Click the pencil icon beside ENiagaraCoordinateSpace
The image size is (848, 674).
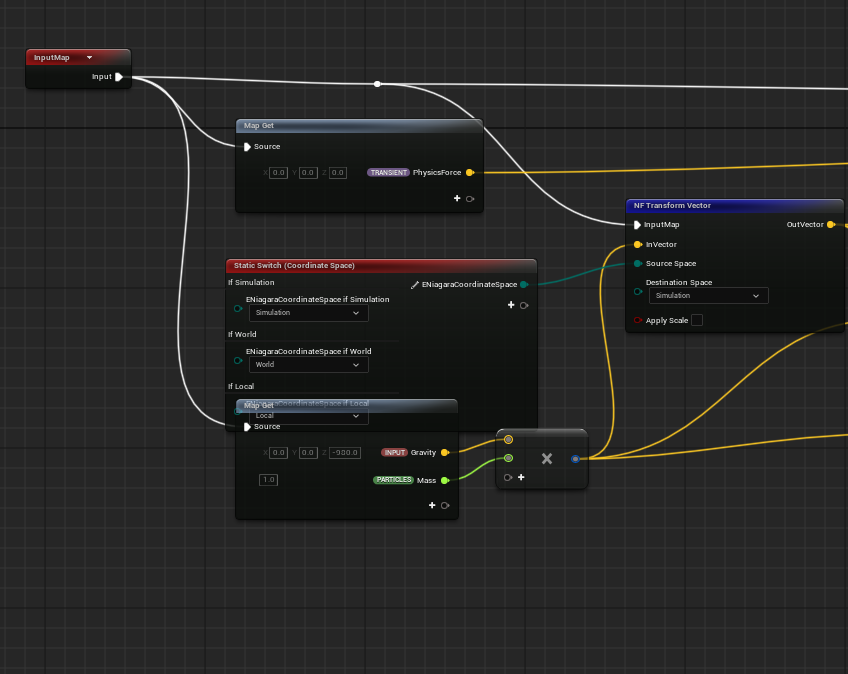tap(415, 285)
